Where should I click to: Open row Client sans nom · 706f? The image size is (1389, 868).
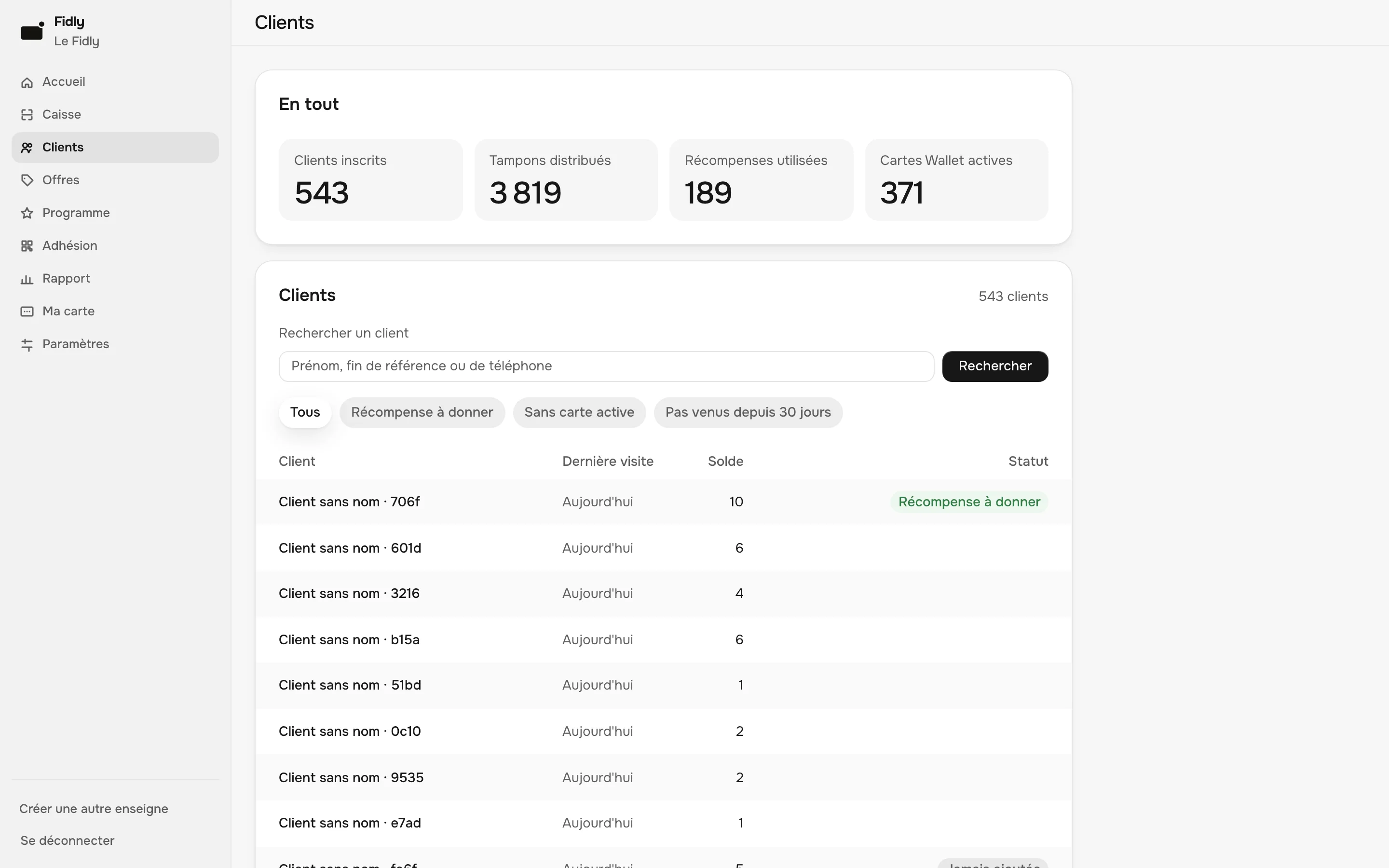point(664,502)
